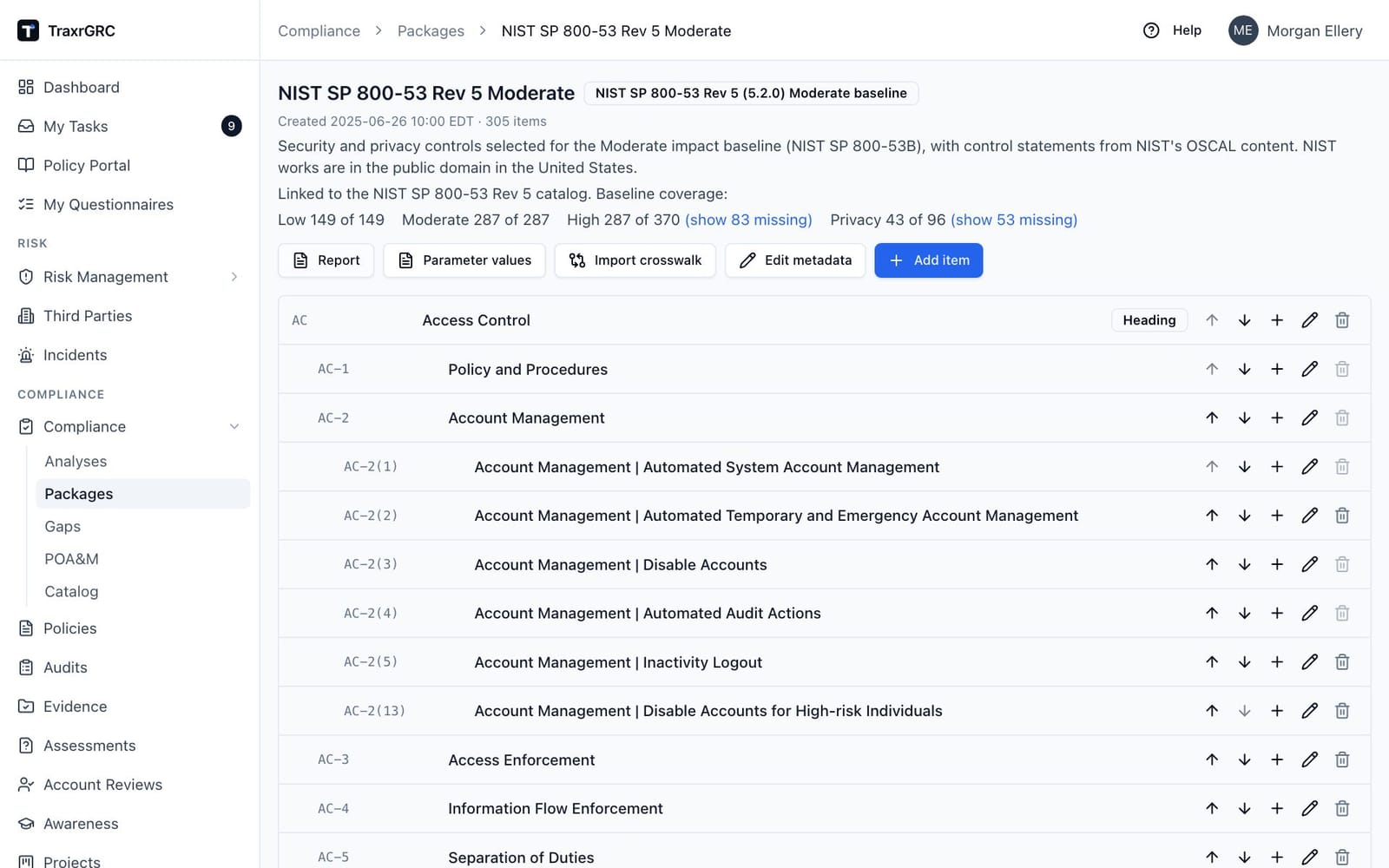Click Compliance breadcrumb link
The width and height of the screenshot is (1389, 868).
[x=319, y=30]
